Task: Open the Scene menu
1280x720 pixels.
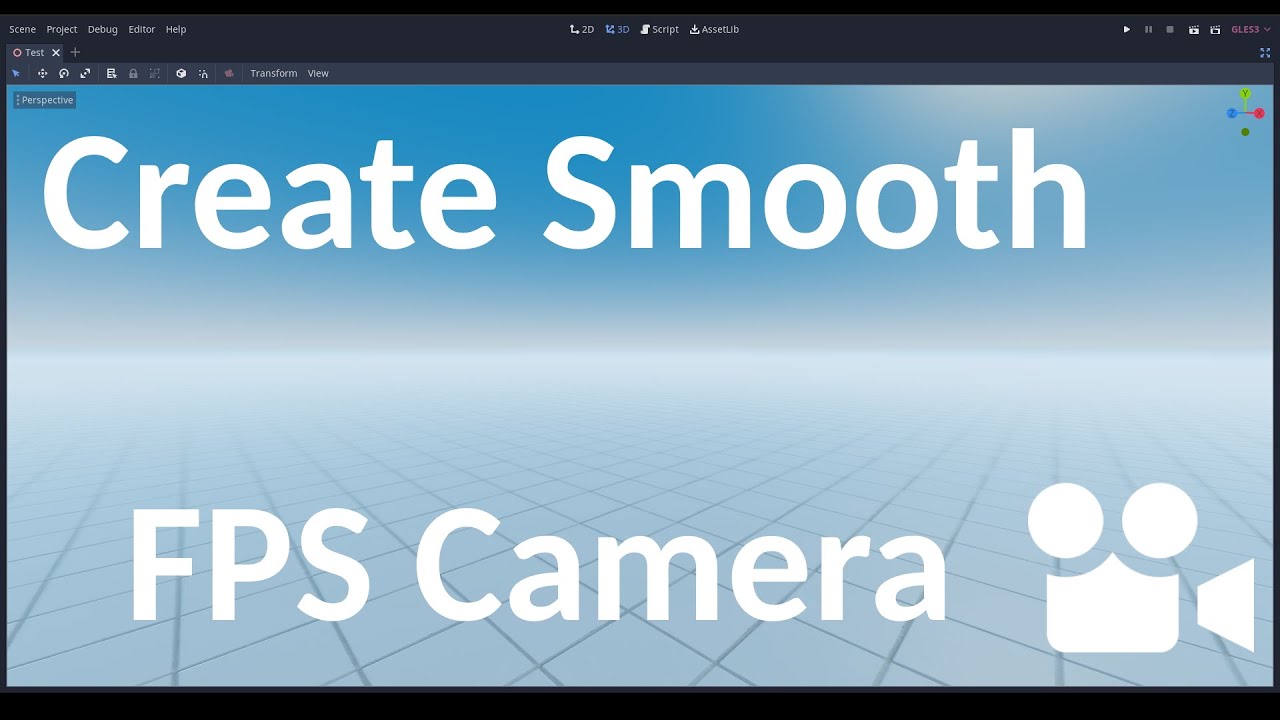Action: [x=22, y=29]
